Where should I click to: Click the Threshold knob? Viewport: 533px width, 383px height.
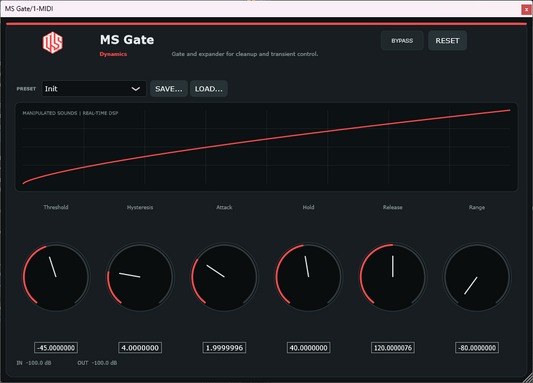pos(56,277)
